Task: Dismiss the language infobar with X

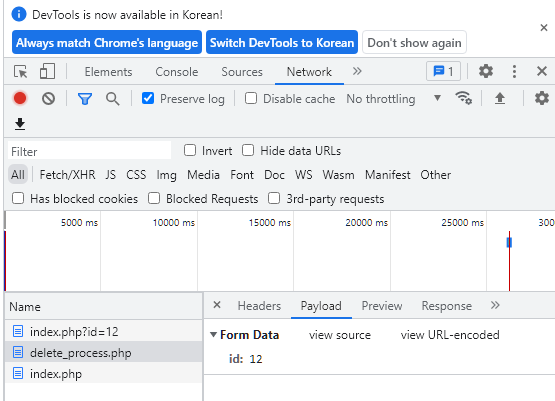Action: click(x=544, y=28)
